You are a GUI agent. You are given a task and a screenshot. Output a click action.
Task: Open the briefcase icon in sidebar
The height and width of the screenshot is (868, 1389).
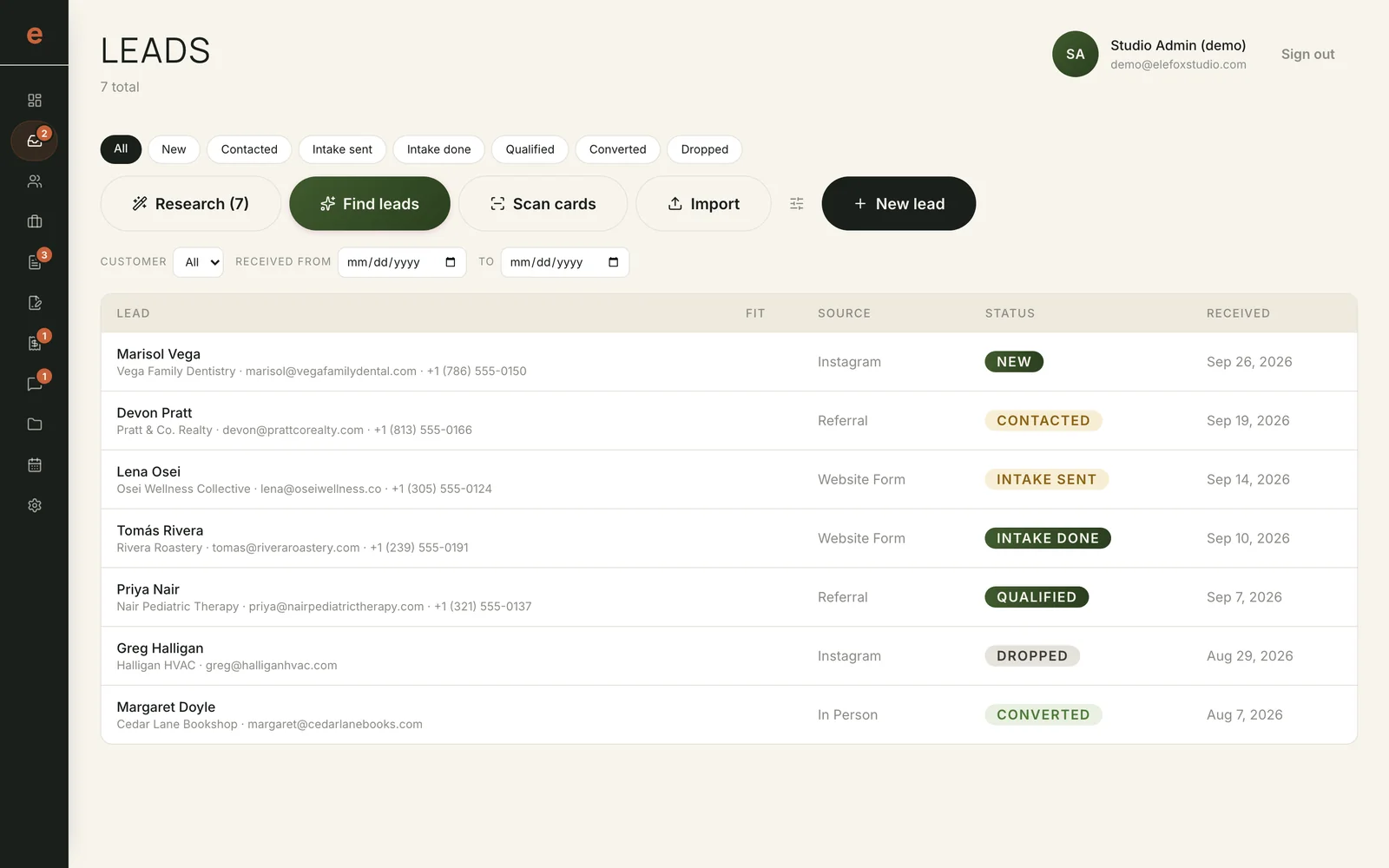coord(35,221)
